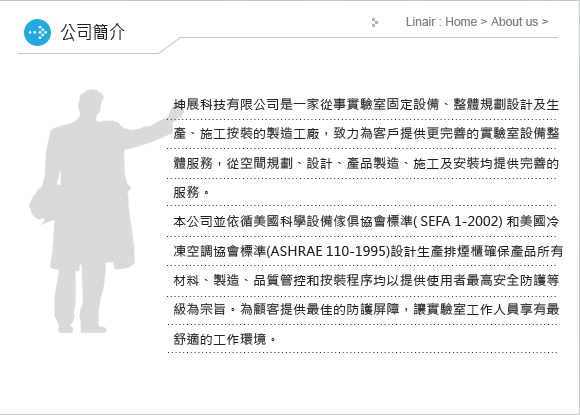Click the ASHRAE 110-1995 standard text

point(328,252)
